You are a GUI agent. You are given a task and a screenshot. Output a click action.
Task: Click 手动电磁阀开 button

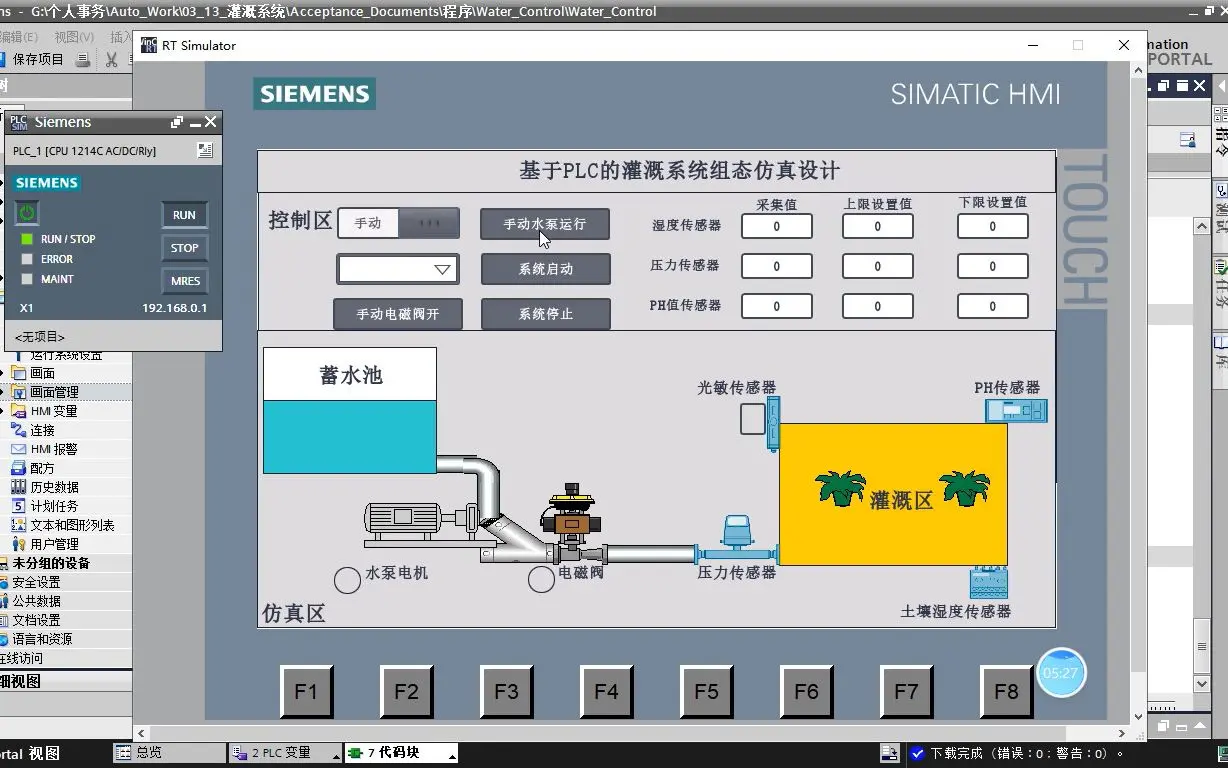point(398,314)
